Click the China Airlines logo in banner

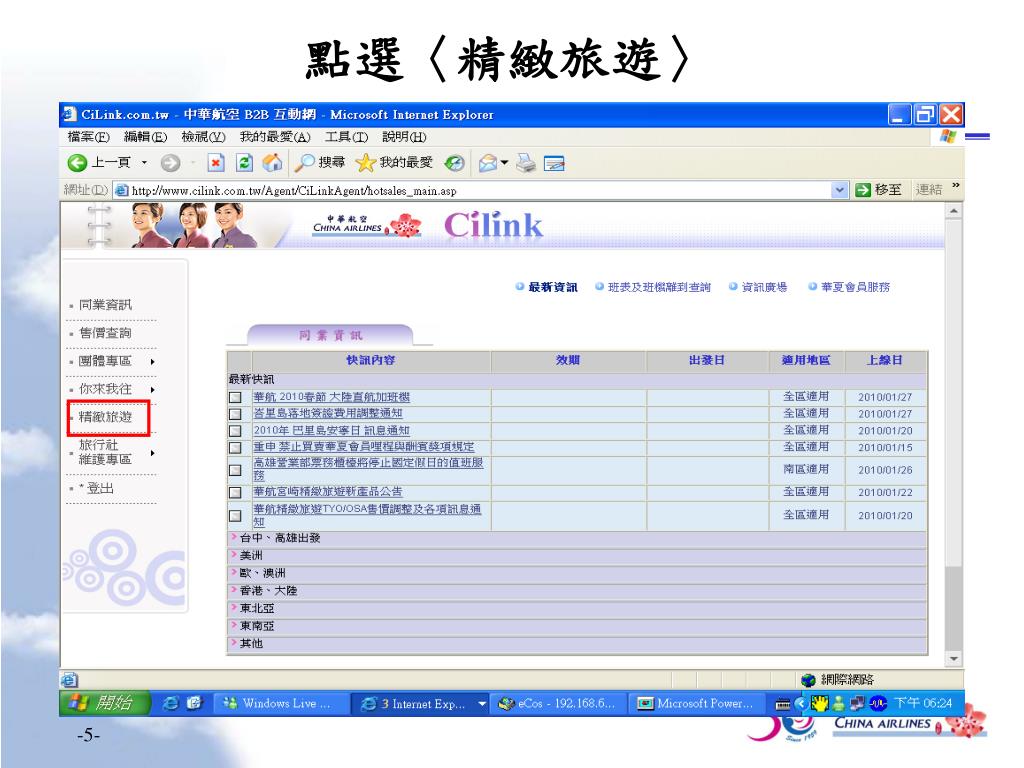pyautogui.click(x=367, y=225)
